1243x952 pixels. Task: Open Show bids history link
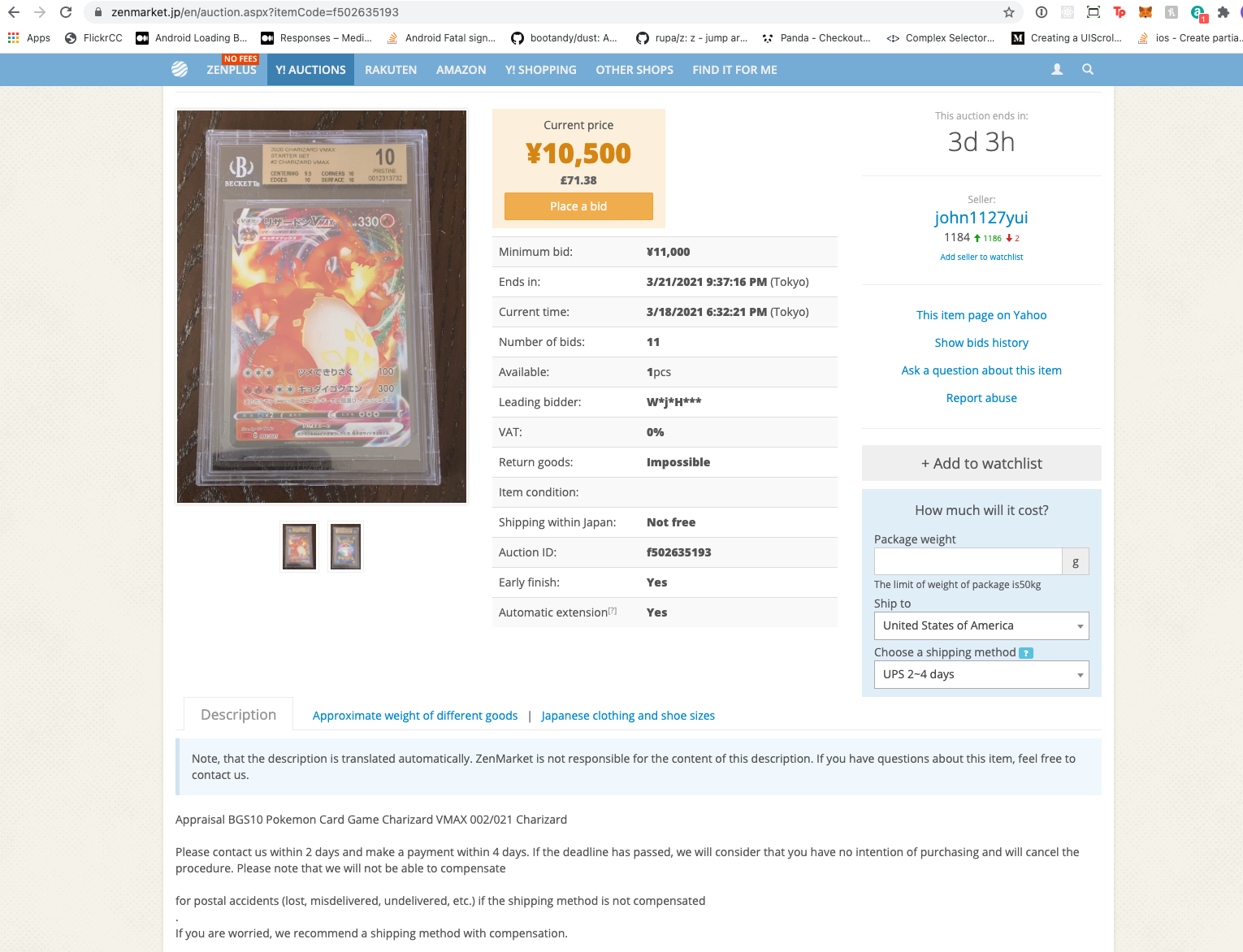click(981, 343)
